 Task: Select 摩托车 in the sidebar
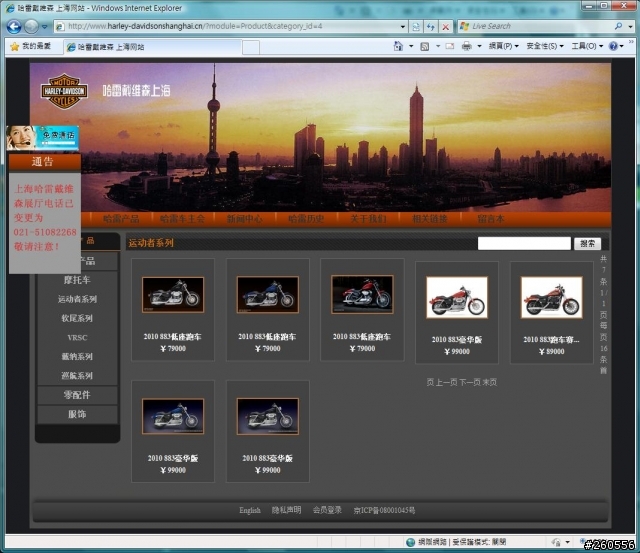coord(77,280)
